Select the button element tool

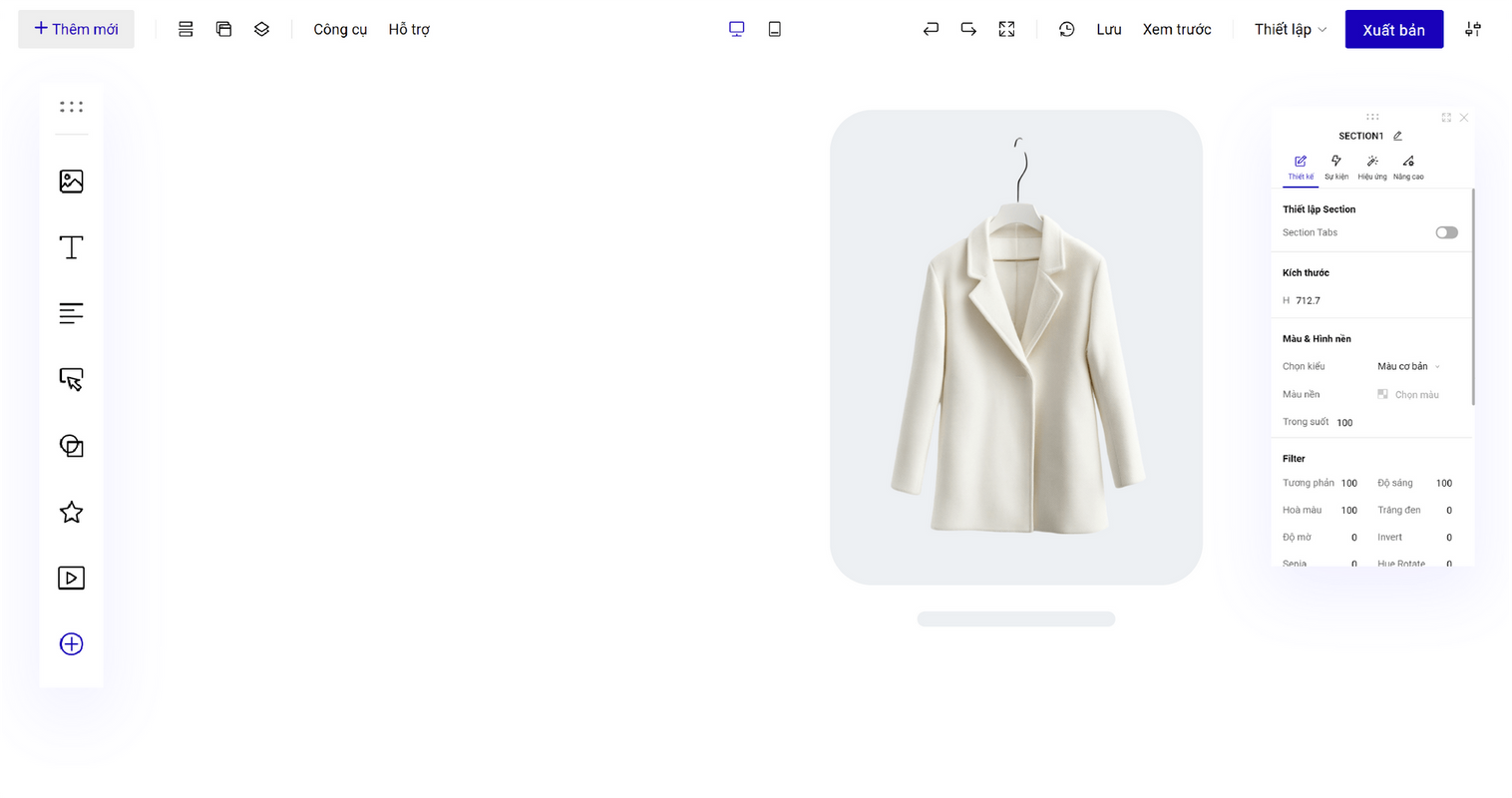(x=71, y=379)
